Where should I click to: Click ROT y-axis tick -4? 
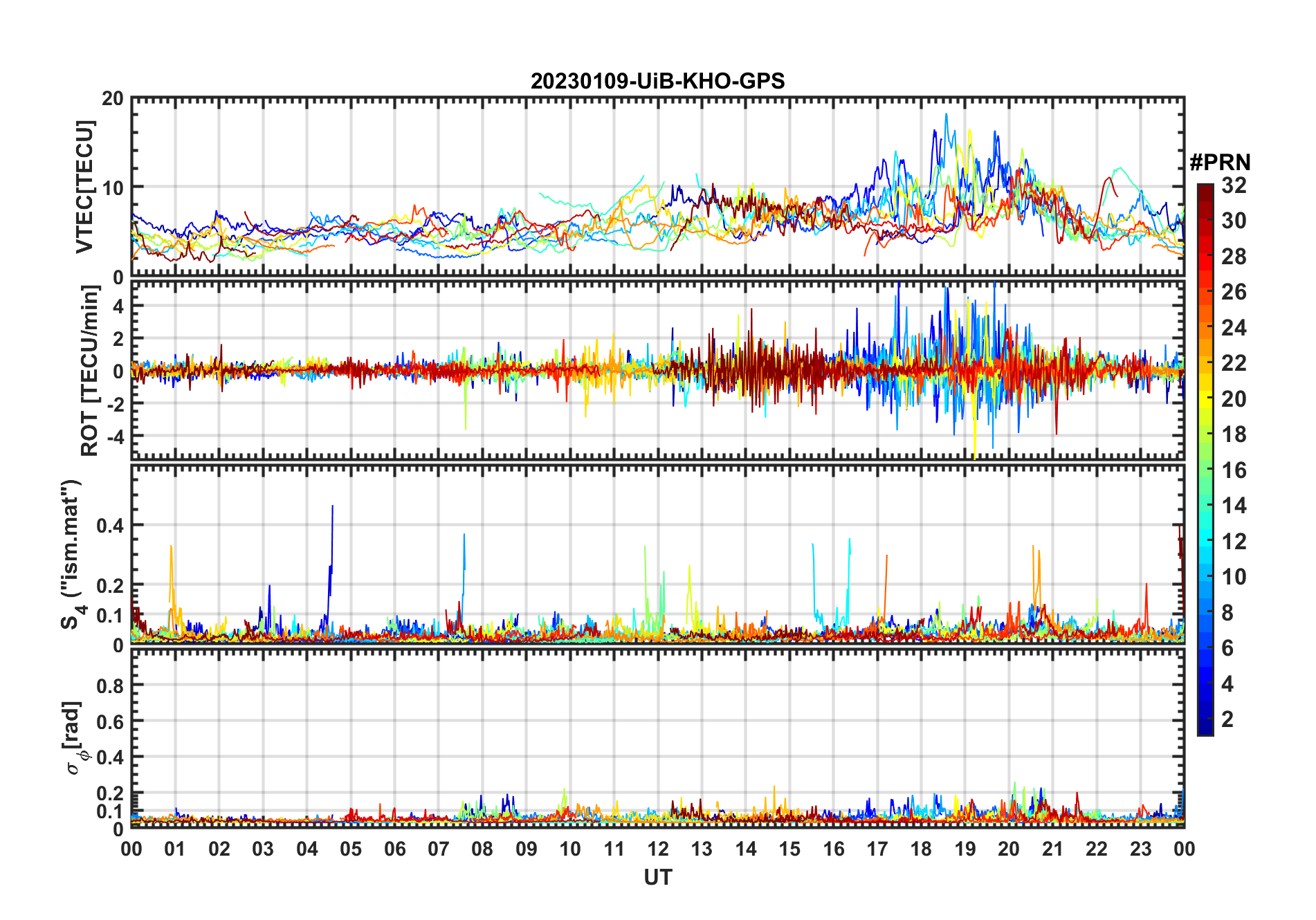(116, 436)
